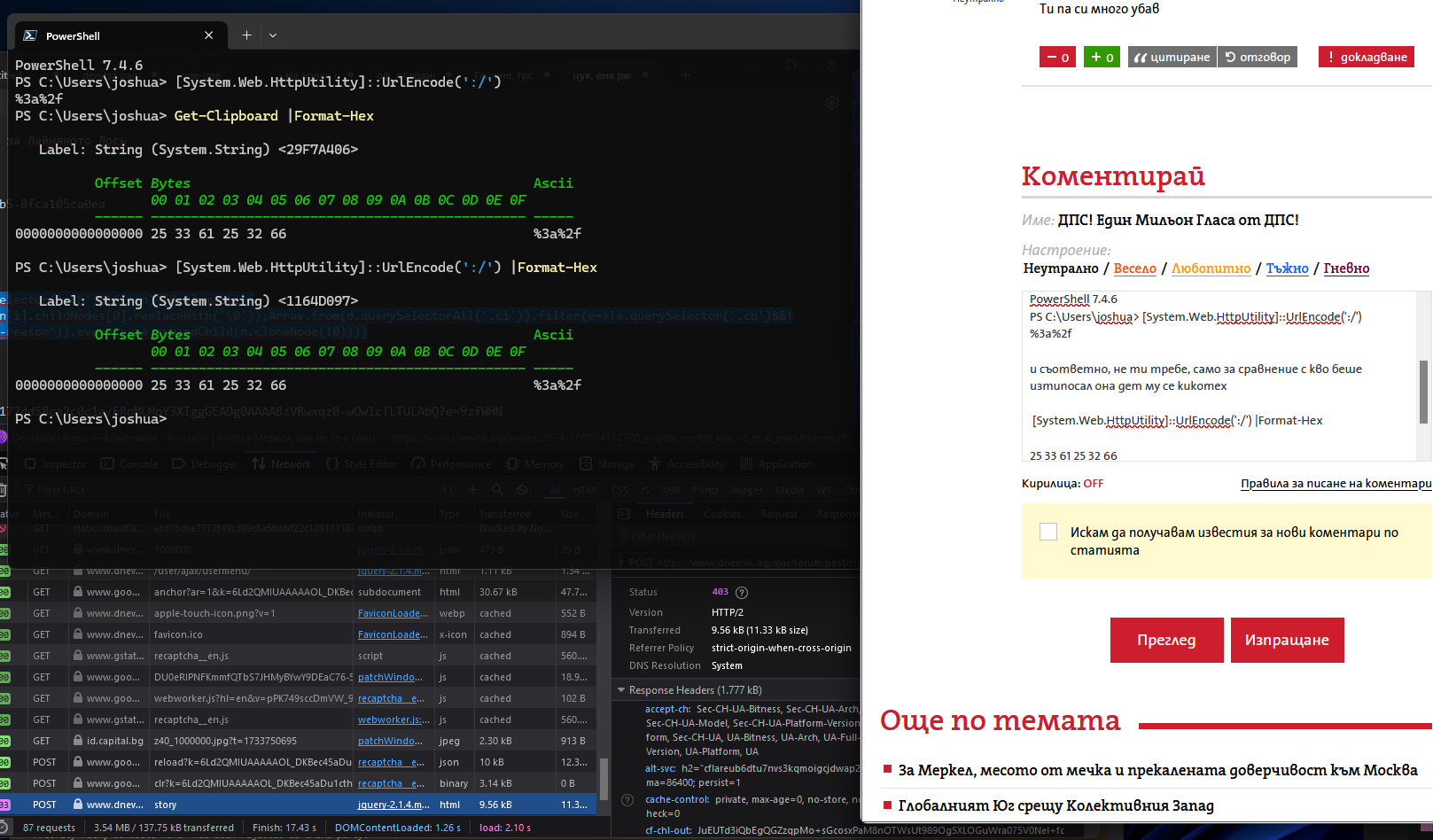Click the Преглед preview button
The width and height of the screenshot is (1433, 840).
pos(1166,640)
